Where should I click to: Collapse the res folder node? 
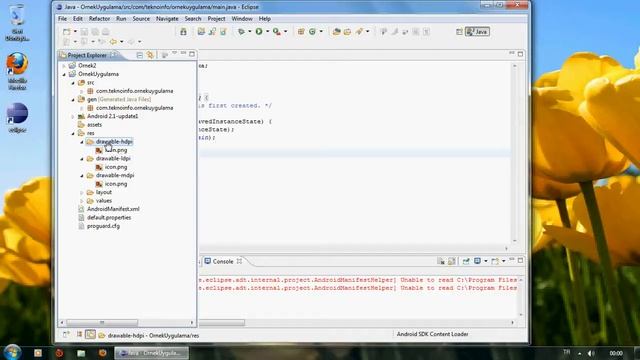pyautogui.click(x=73, y=133)
